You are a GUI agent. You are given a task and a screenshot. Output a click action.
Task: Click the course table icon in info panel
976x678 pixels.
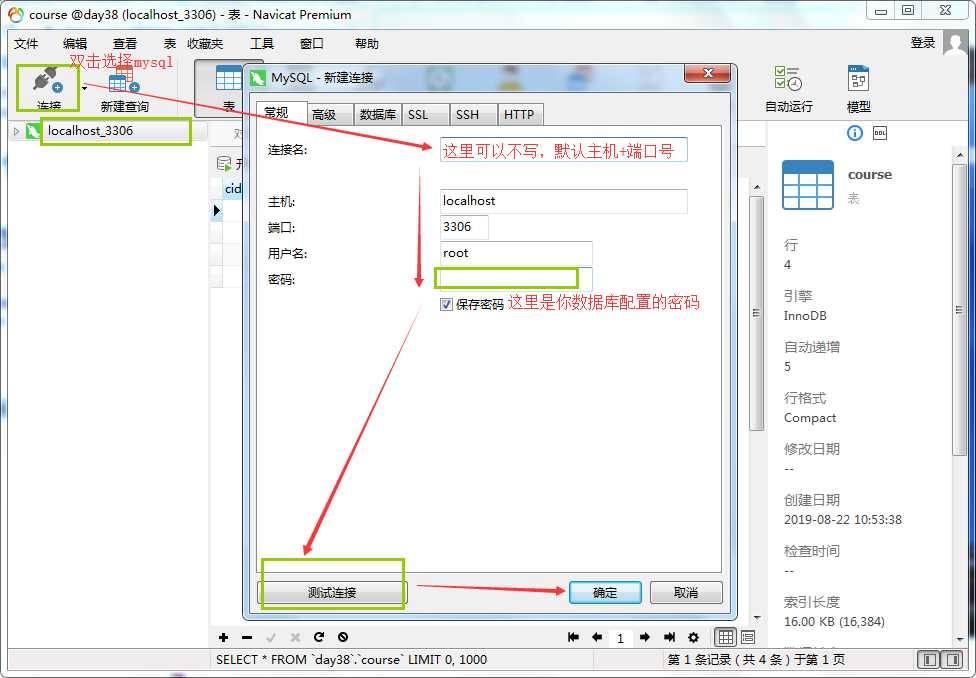[808, 185]
